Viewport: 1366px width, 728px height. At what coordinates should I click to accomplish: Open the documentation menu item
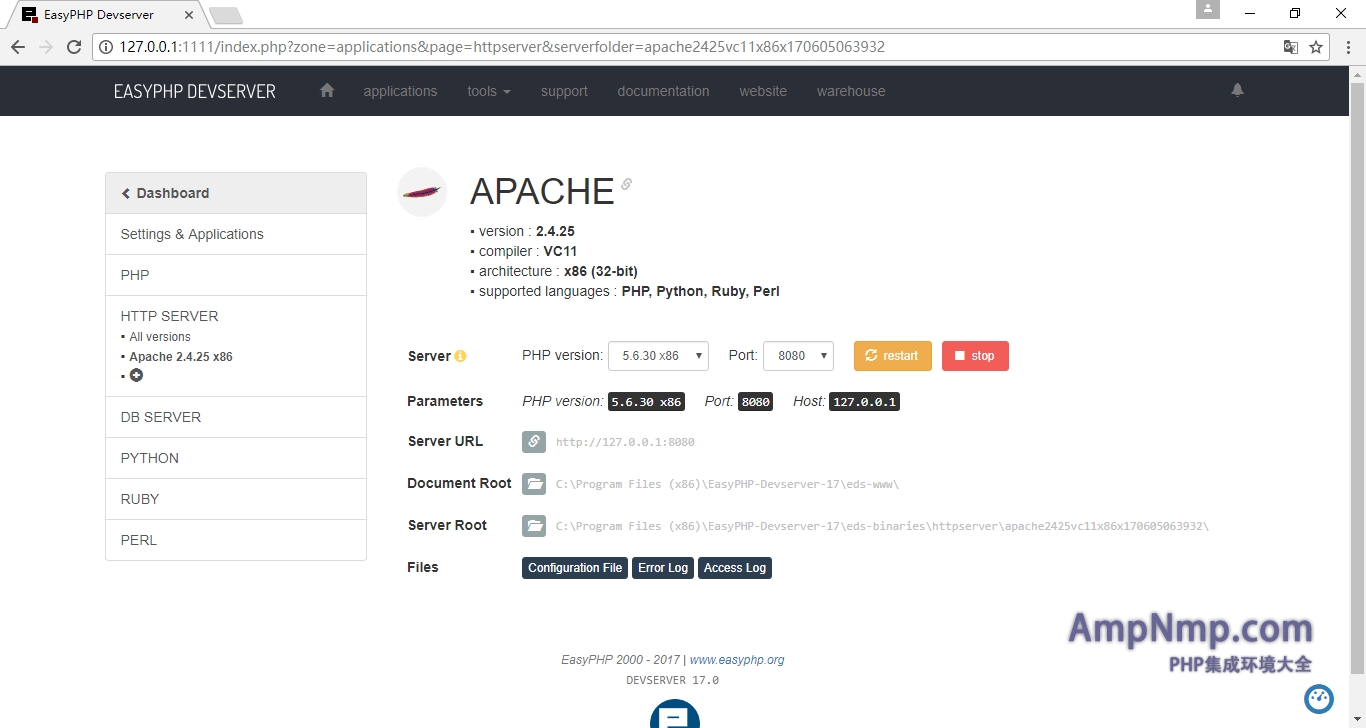tap(663, 91)
